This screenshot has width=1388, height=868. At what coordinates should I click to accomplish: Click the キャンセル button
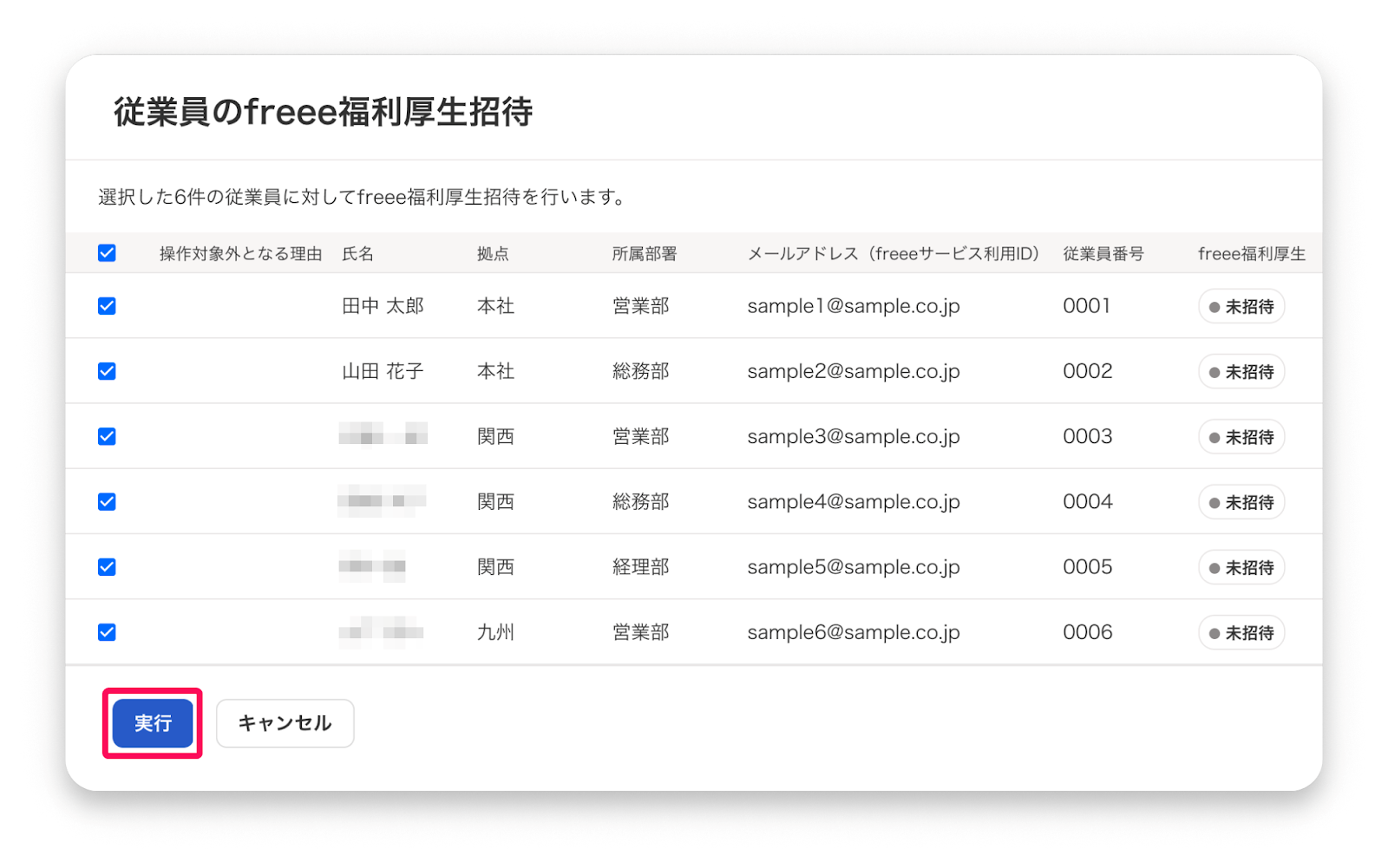(285, 723)
